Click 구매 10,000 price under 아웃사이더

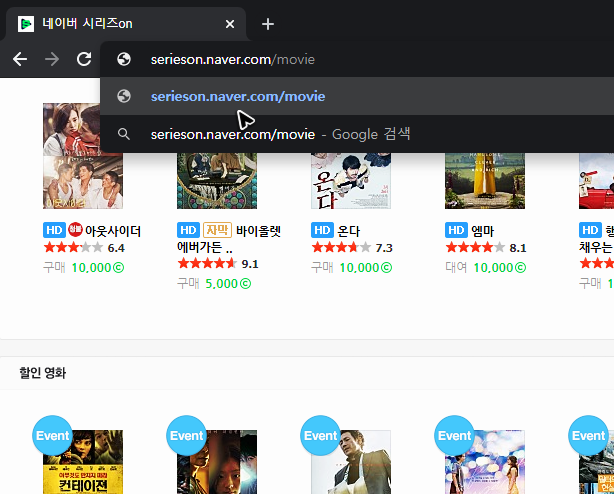[84, 268]
